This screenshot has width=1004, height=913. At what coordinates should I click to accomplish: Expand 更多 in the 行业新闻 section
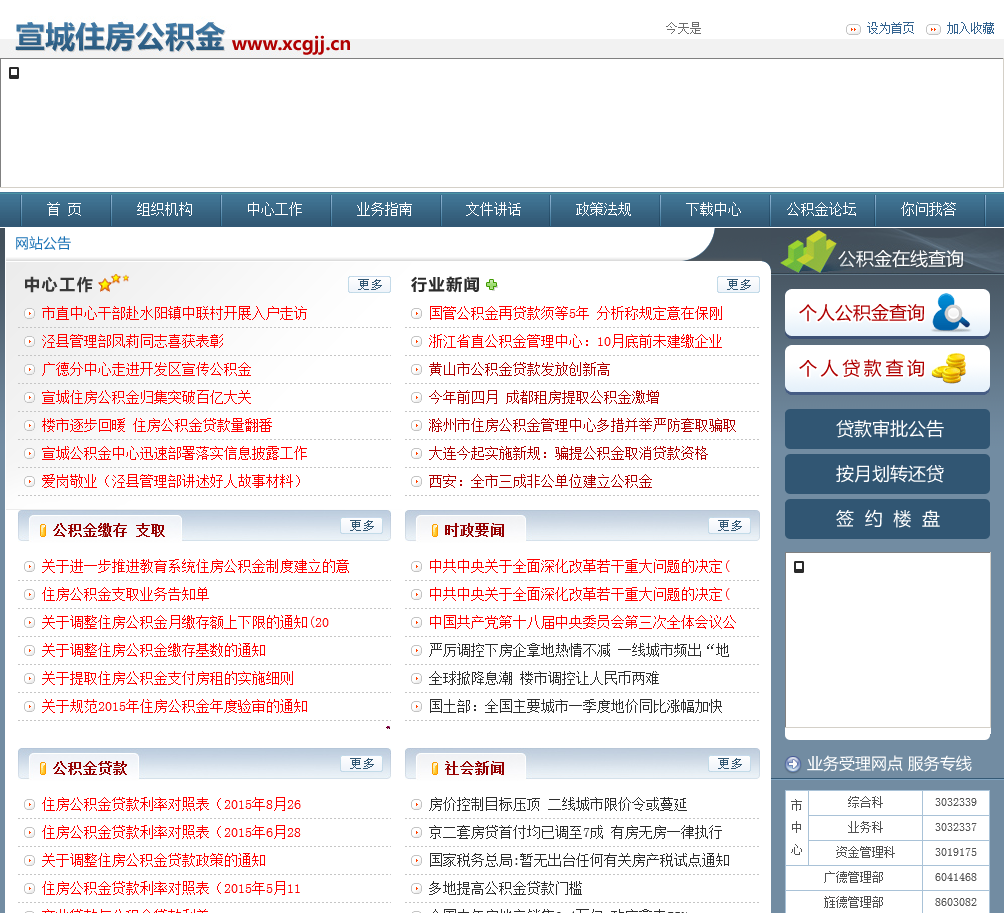point(738,285)
